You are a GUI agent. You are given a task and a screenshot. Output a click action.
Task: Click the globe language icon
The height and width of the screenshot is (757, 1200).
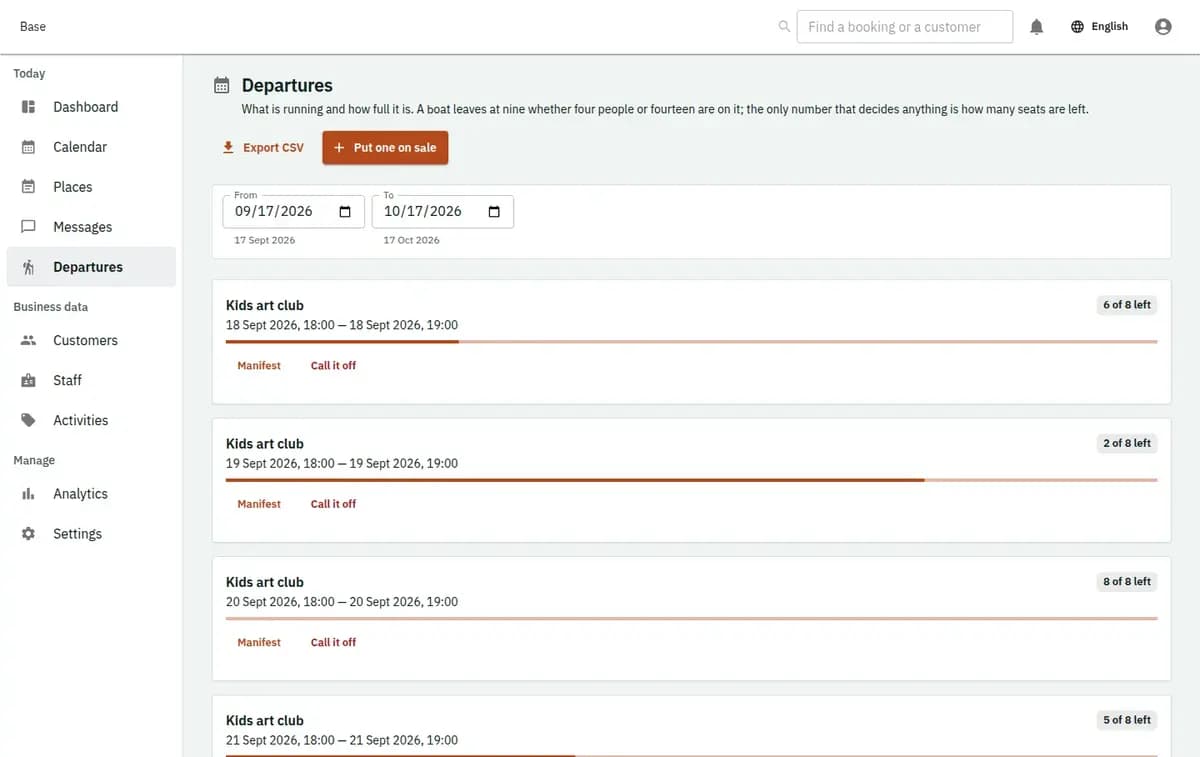click(1077, 27)
